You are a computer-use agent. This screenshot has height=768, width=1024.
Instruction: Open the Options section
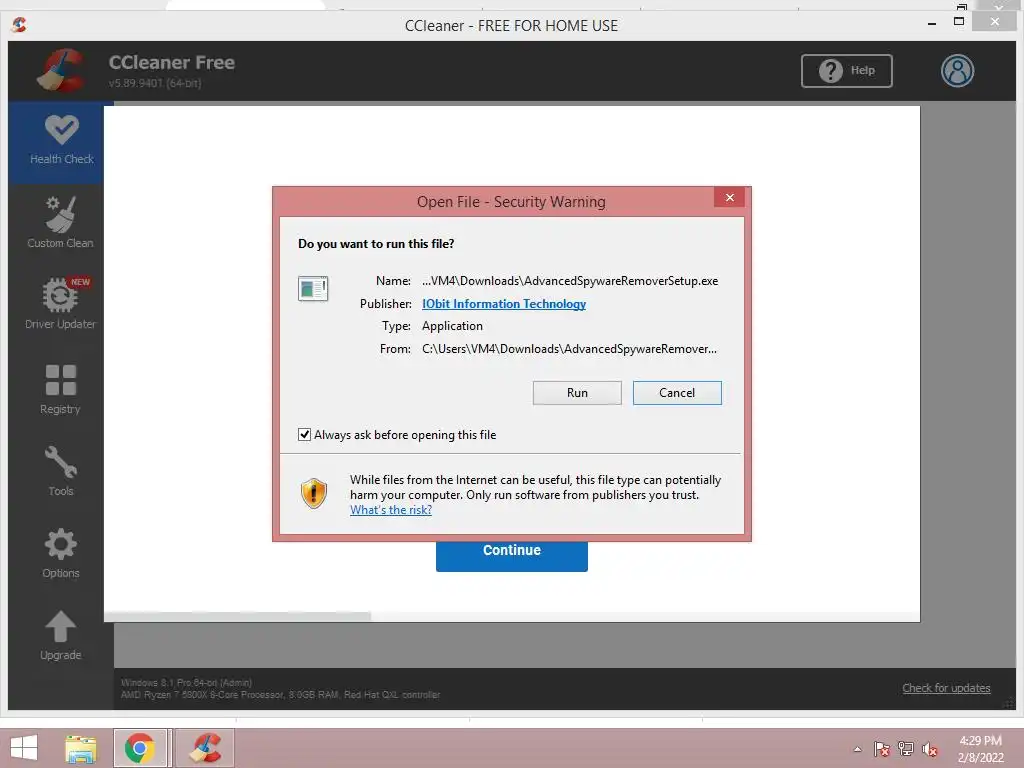[x=61, y=554]
